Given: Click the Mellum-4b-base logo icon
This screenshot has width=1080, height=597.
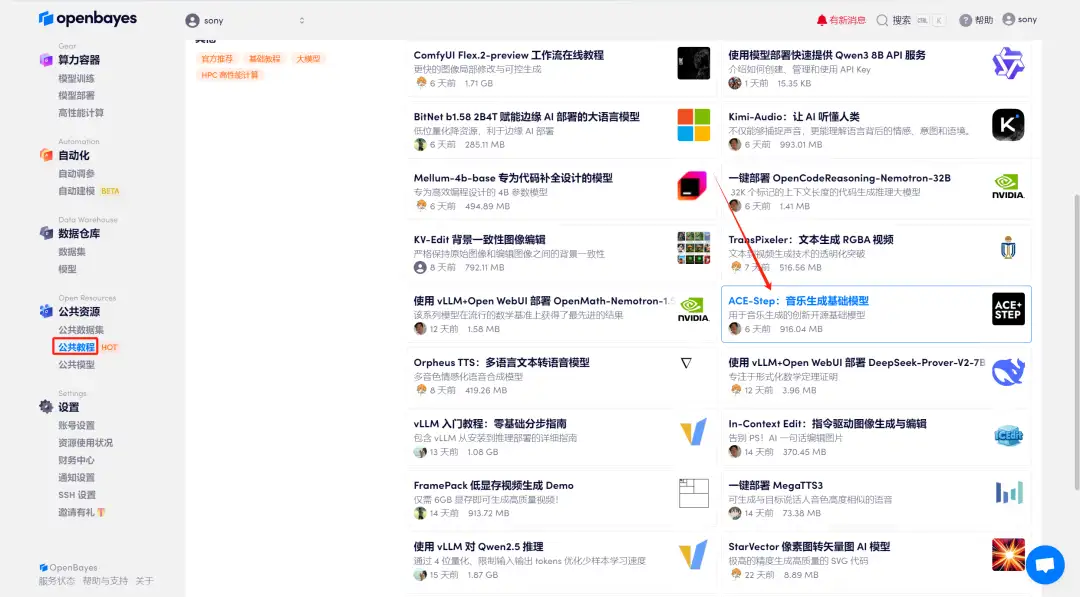Looking at the screenshot, I should (692, 186).
